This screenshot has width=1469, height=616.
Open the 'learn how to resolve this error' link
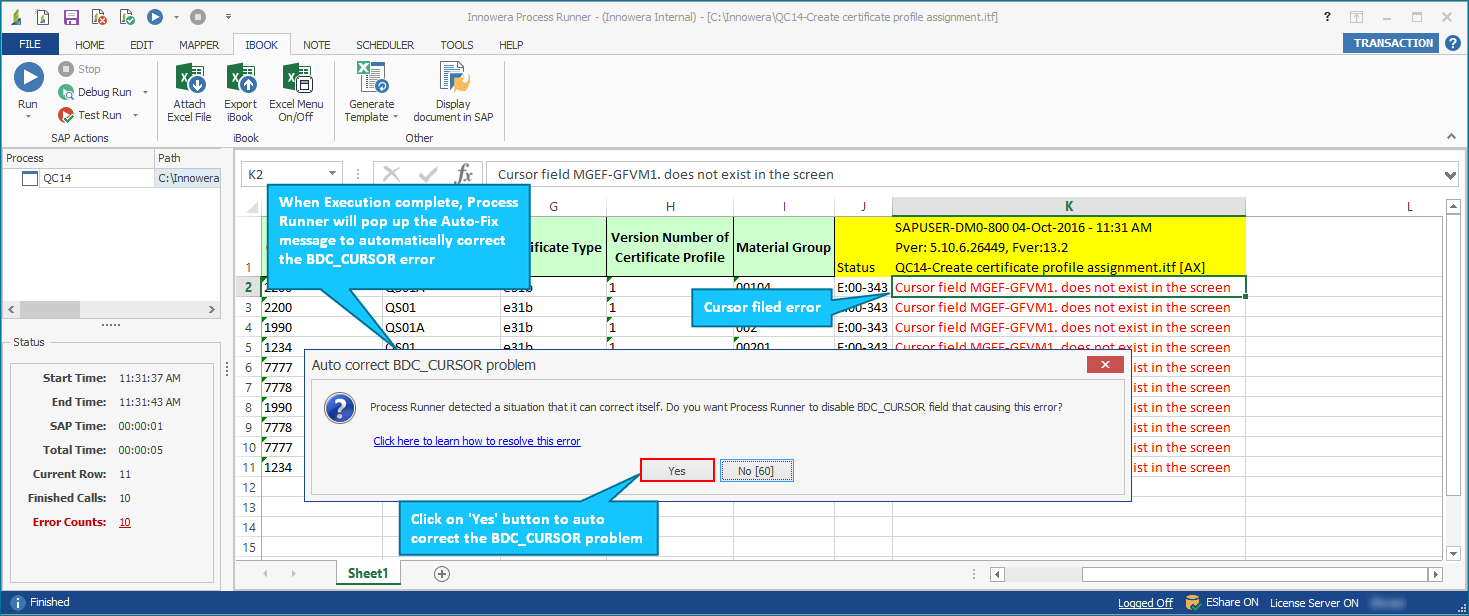[476, 441]
